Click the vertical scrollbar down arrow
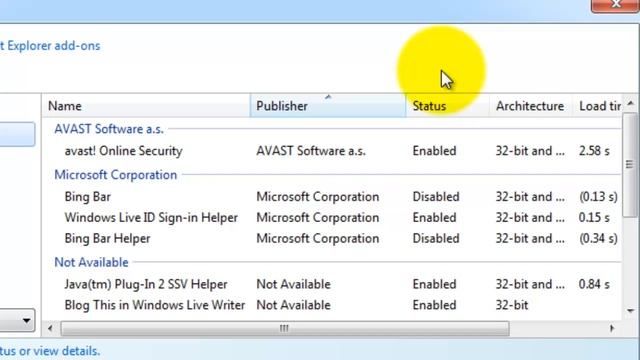Screen dimensions: 640x360 (x=631, y=311)
